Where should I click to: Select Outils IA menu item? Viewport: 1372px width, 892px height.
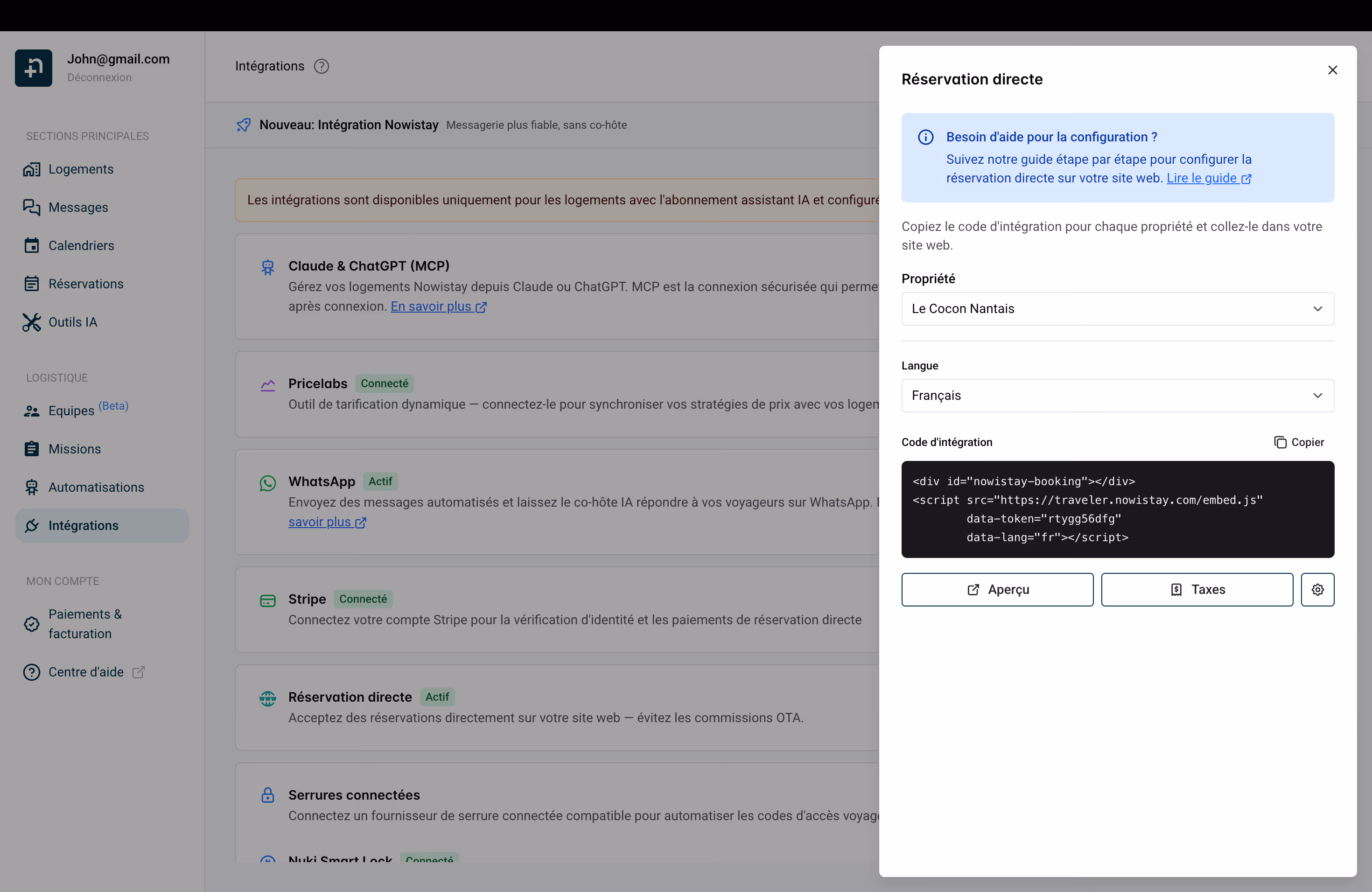coord(102,322)
